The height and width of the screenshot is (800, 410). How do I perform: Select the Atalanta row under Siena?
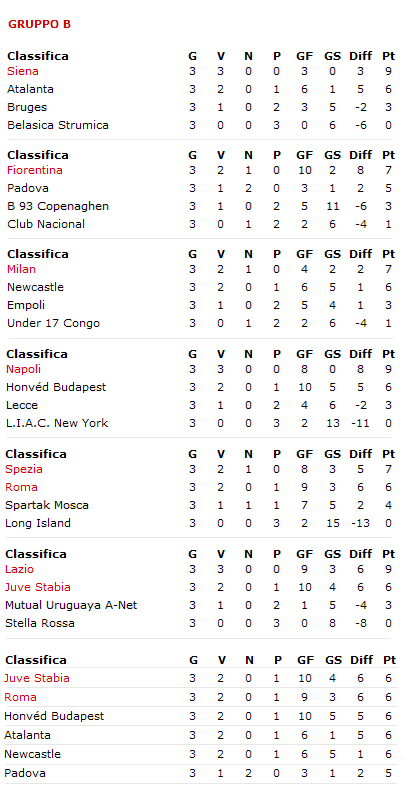(x=199, y=89)
